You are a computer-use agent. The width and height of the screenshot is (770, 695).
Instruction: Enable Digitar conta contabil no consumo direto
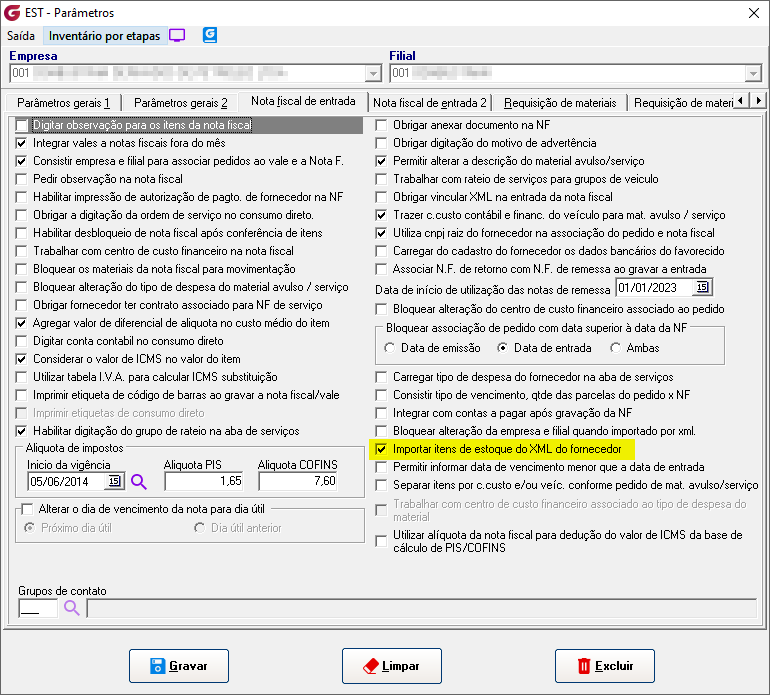(21, 341)
